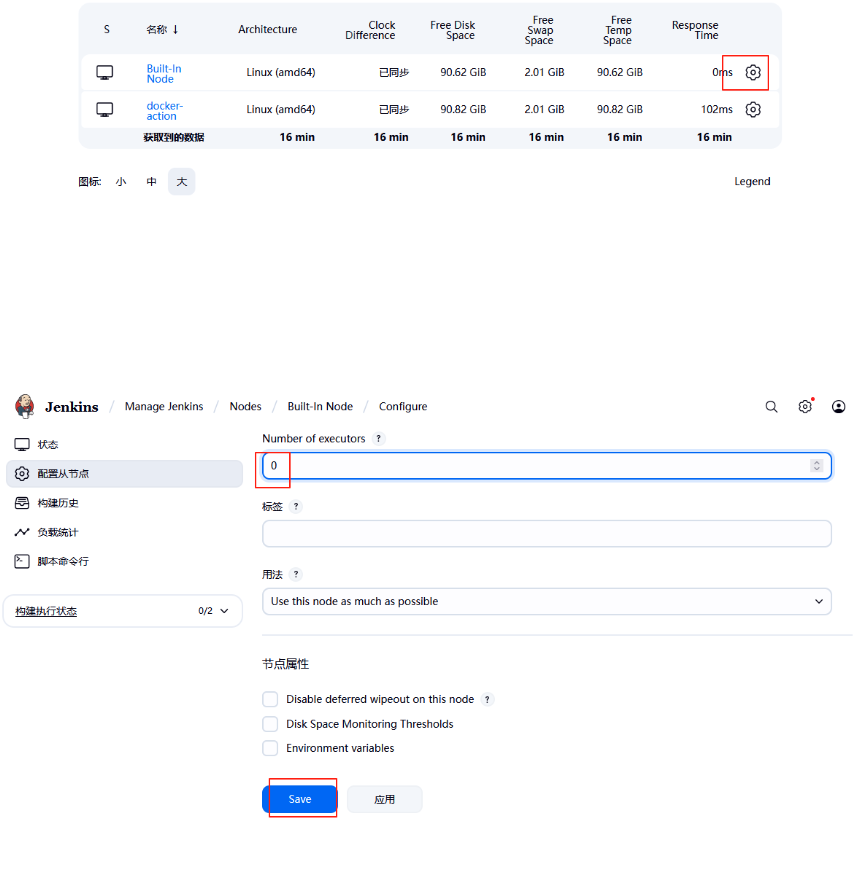Sort by 名称 column arrow

pos(175,29)
